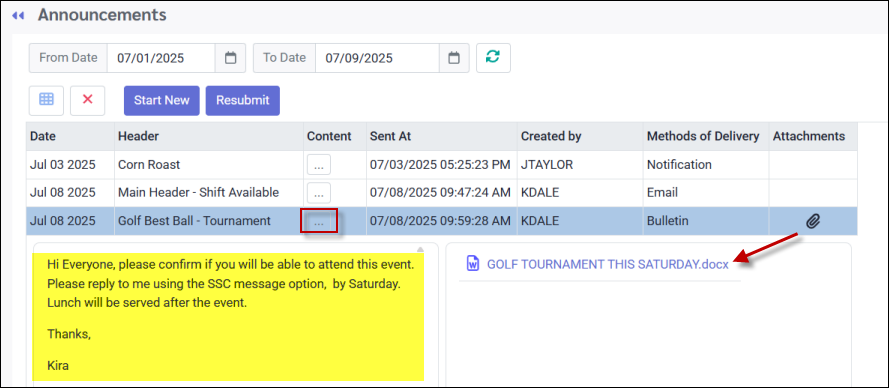
Task: Open Corn Roast content ellipsis button
Action: tap(319, 165)
